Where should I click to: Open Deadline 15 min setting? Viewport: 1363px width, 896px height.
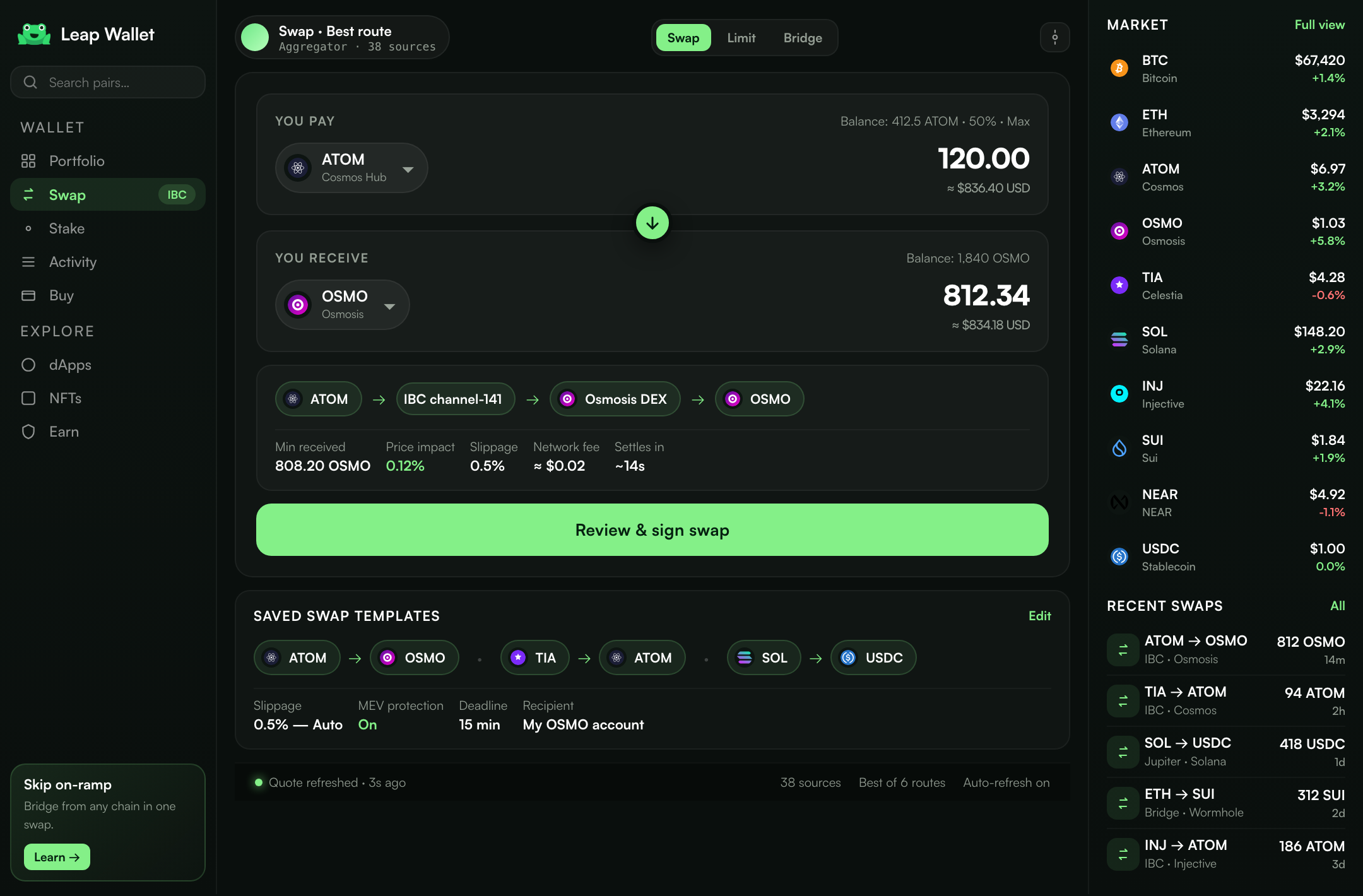(x=483, y=716)
